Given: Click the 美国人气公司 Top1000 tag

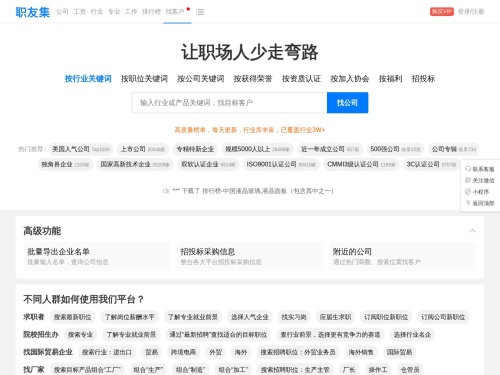Looking at the screenshot, I should click(81, 149).
